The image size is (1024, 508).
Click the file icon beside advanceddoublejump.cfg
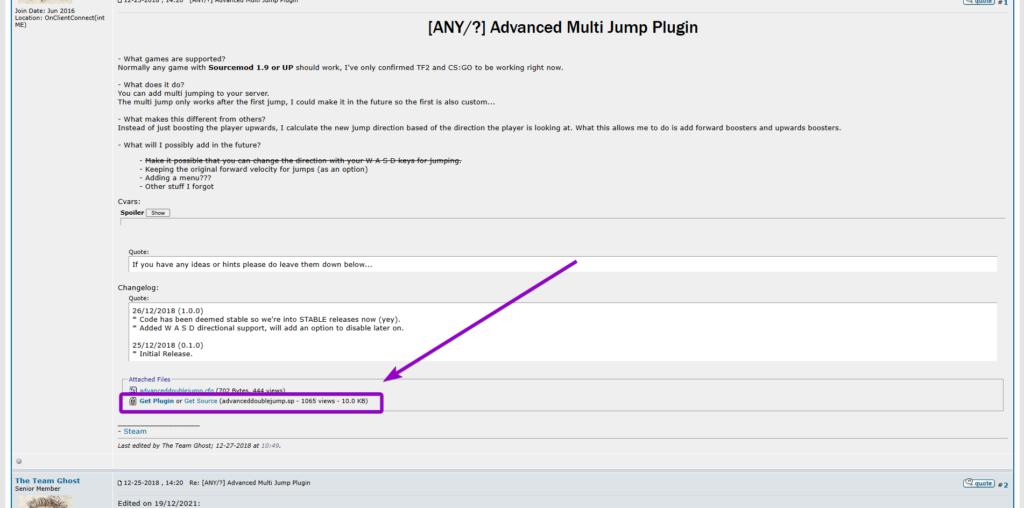(133, 390)
